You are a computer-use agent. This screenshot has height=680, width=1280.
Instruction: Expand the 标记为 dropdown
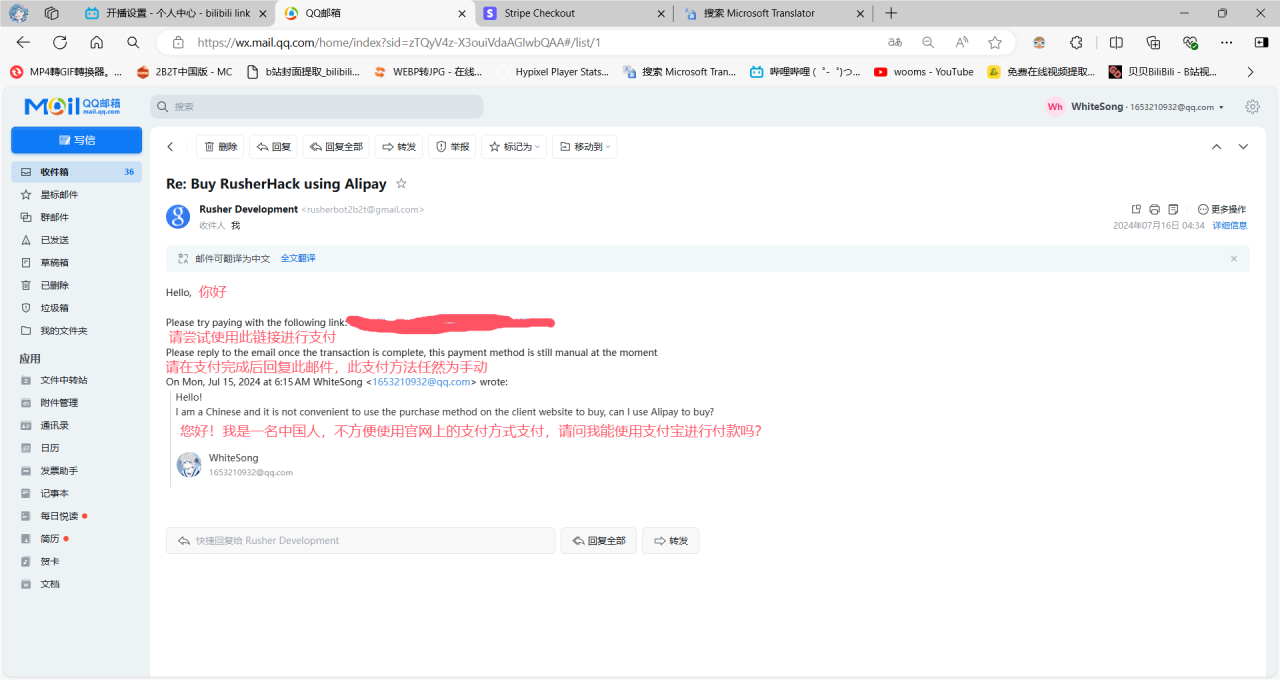tap(514, 147)
